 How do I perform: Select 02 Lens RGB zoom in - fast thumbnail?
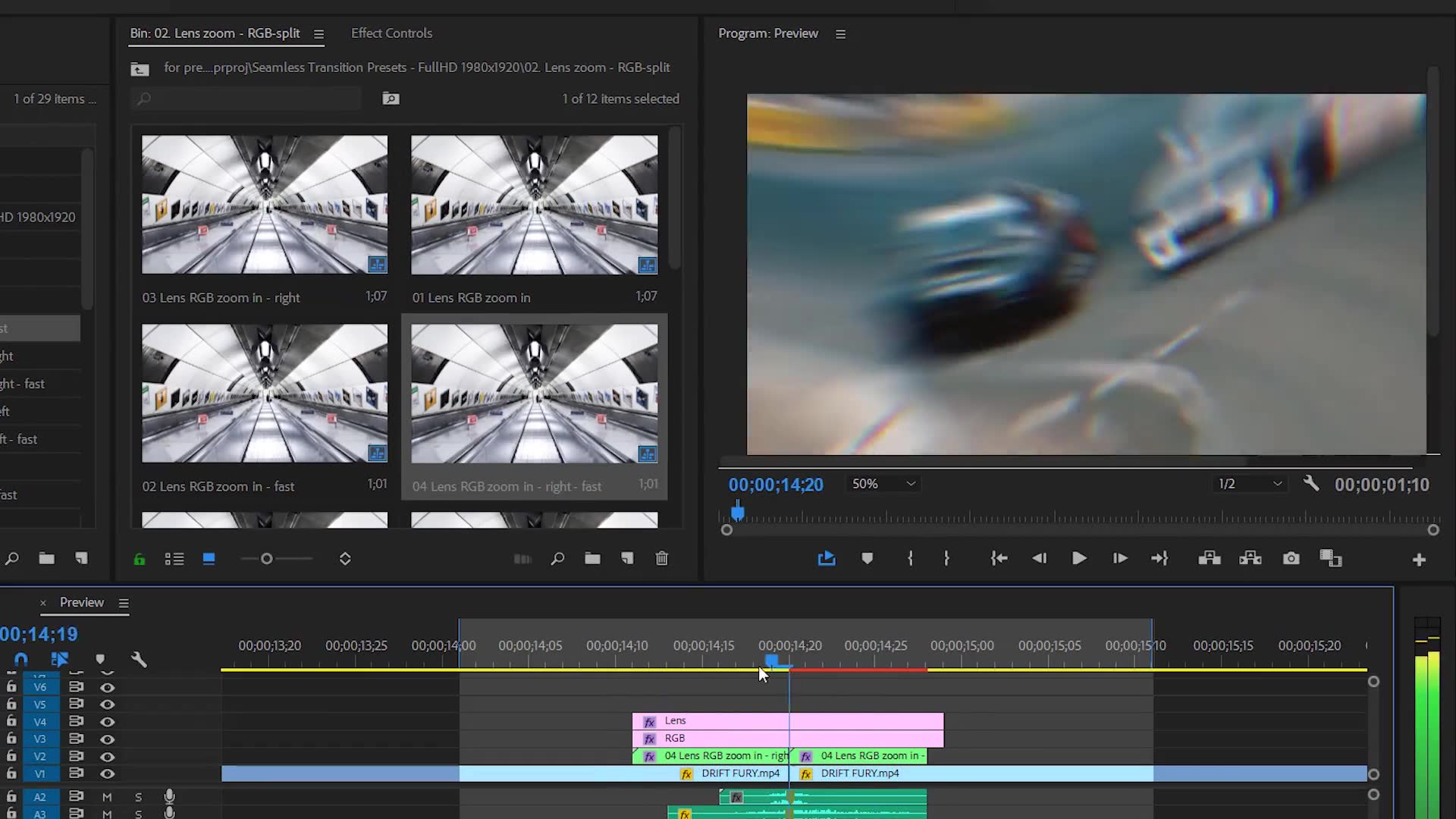pyautogui.click(x=264, y=394)
